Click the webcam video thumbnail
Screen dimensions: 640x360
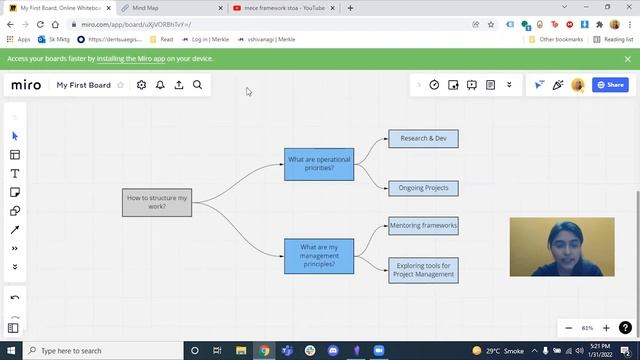coord(562,247)
